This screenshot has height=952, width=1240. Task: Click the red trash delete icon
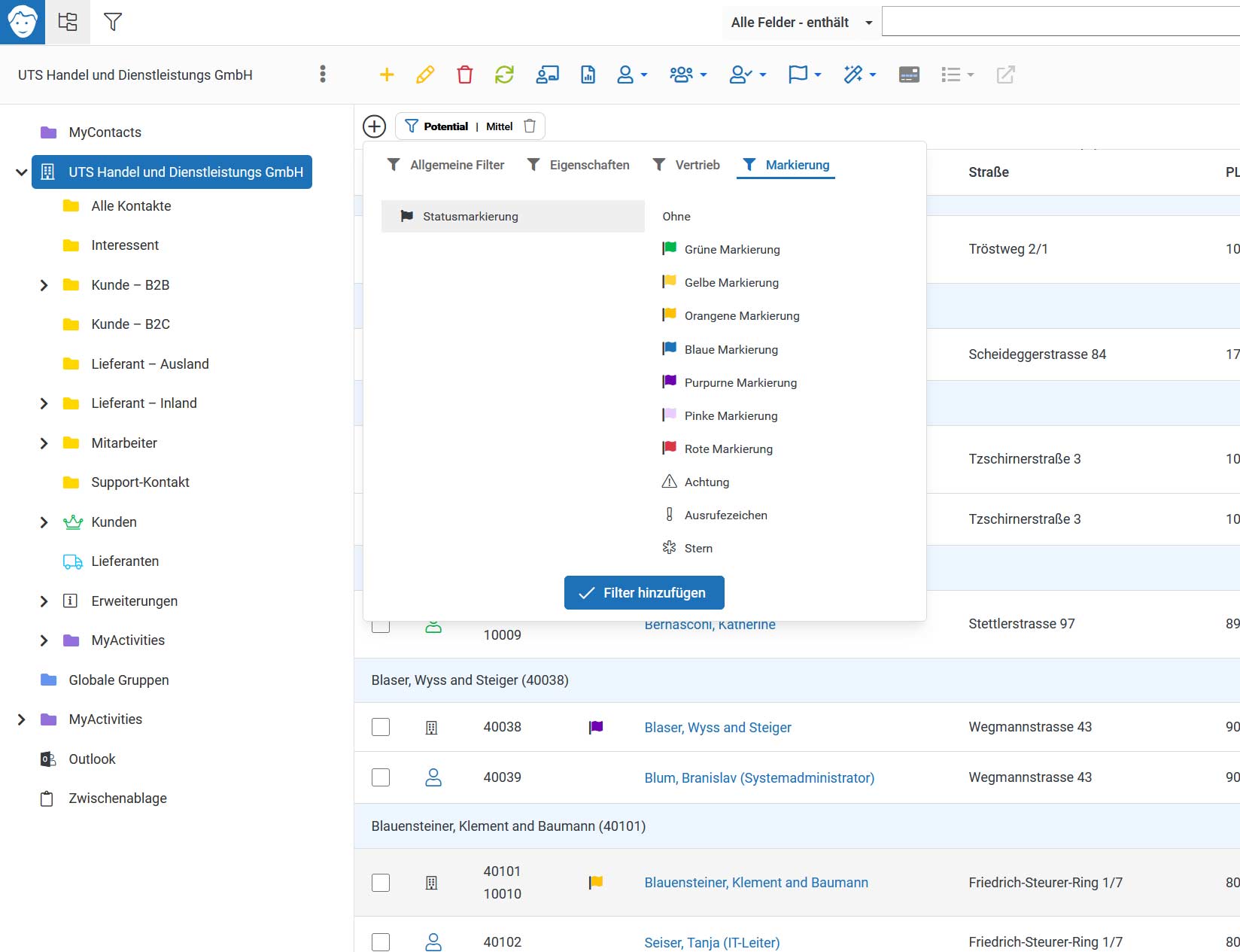pyautogui.click(x=465, y=75)
